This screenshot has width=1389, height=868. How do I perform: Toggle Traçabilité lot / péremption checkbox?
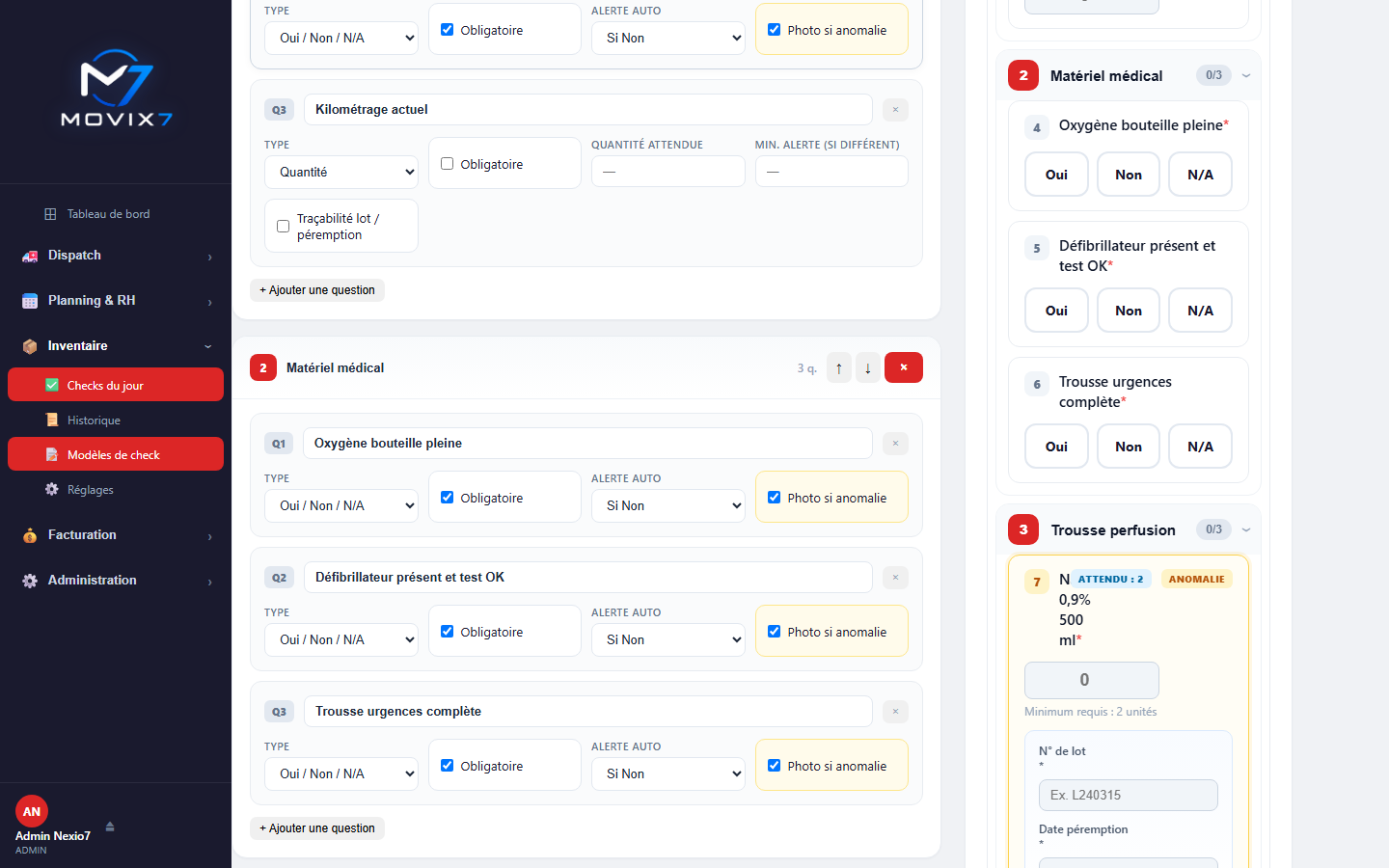pos(284,227)
